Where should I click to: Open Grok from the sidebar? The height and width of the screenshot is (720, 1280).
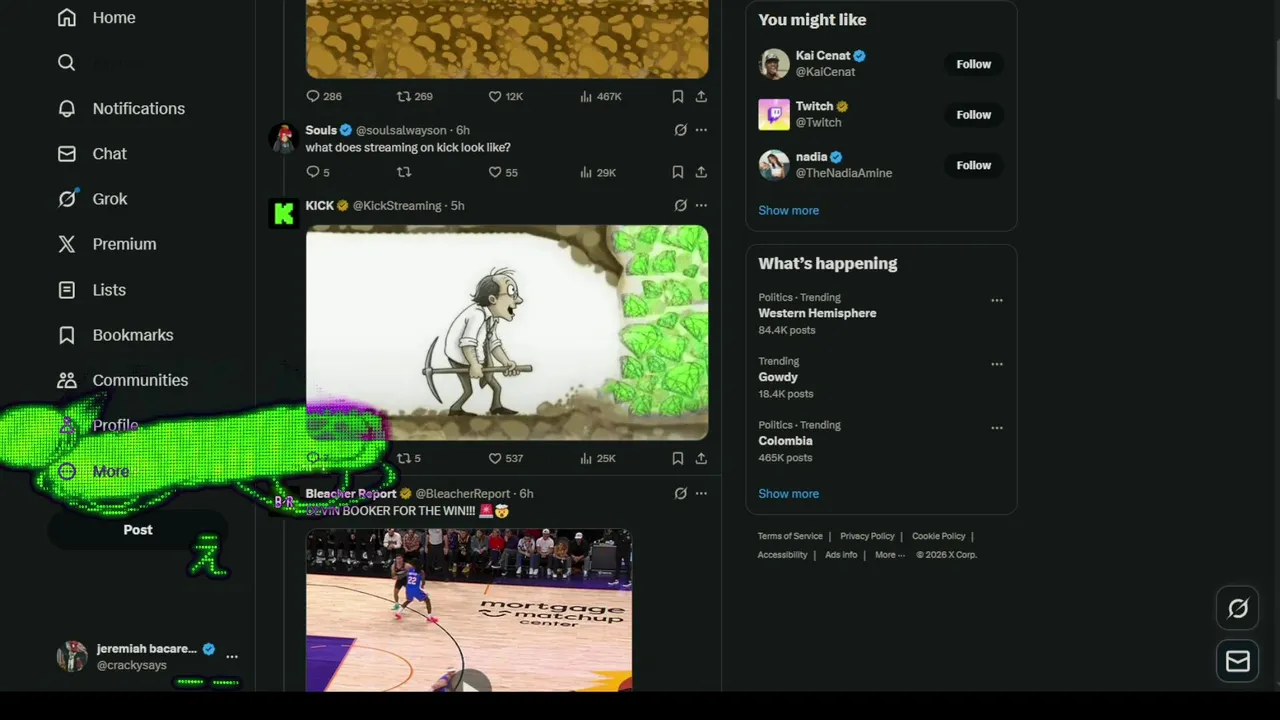pos(92,199)
